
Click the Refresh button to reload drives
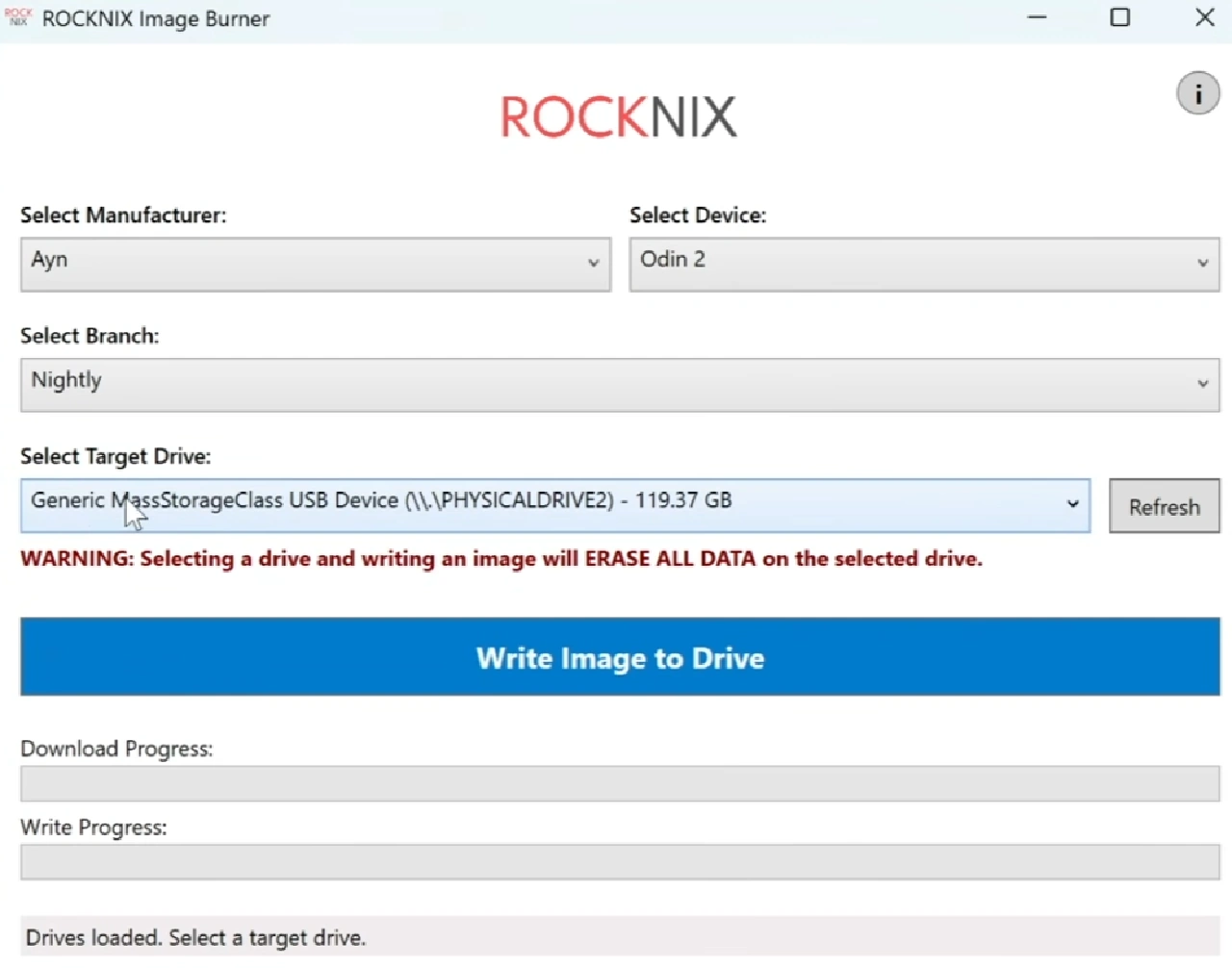point(1164,506)
